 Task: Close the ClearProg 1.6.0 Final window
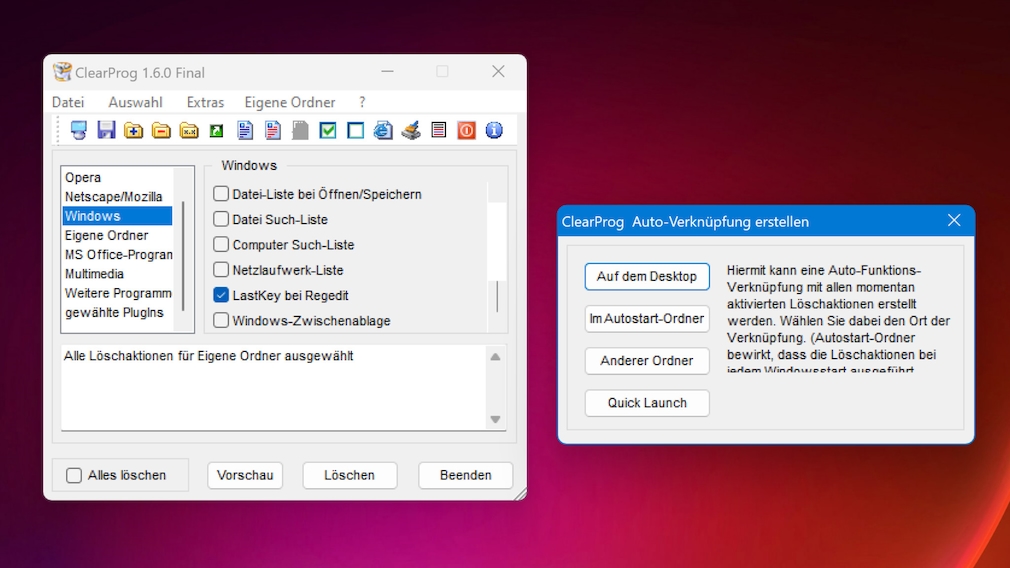tap(498, 71)
